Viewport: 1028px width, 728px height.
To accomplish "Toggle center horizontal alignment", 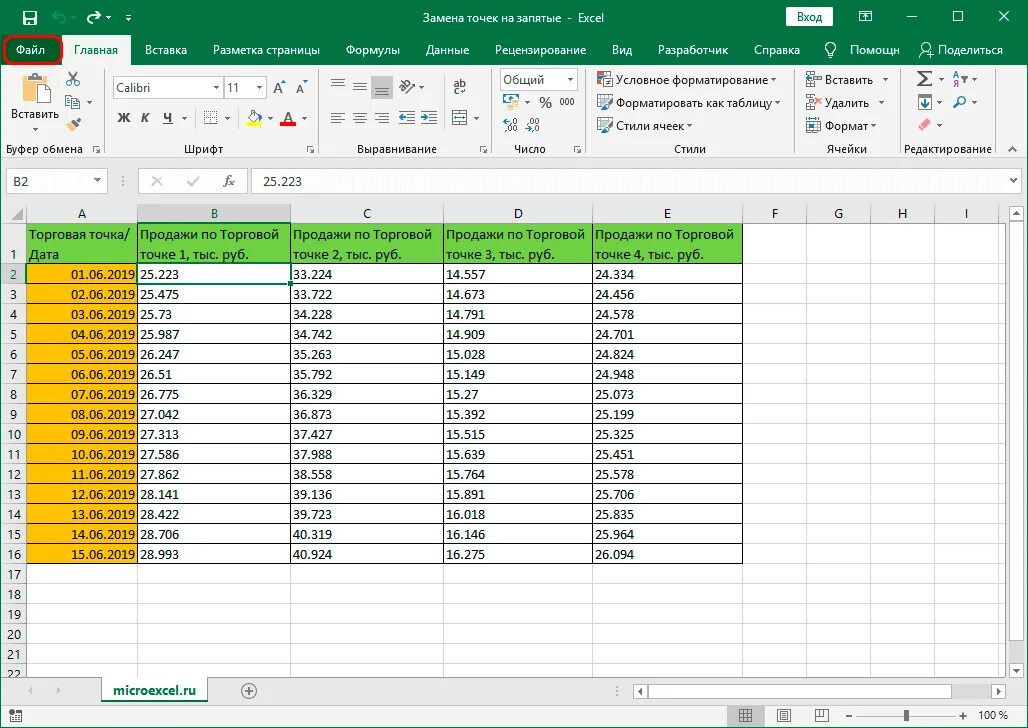I will coord(360,118).
